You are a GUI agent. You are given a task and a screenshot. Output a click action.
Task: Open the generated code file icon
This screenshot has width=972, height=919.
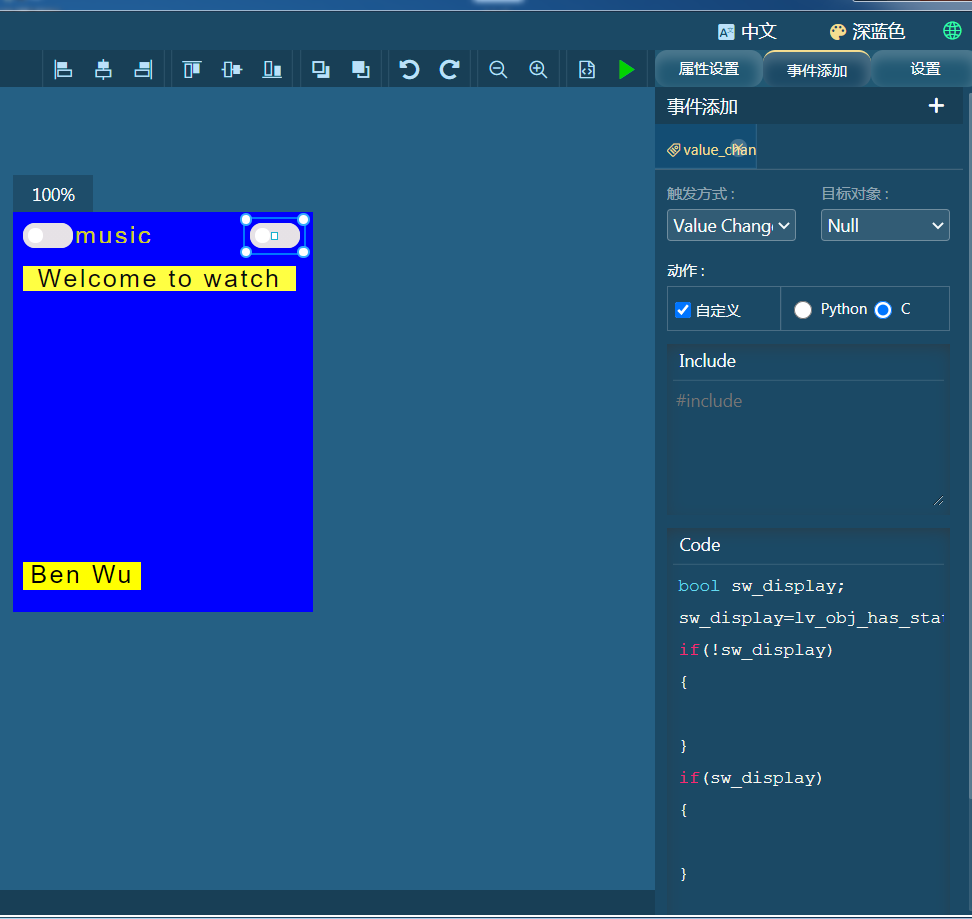(586, 69)
